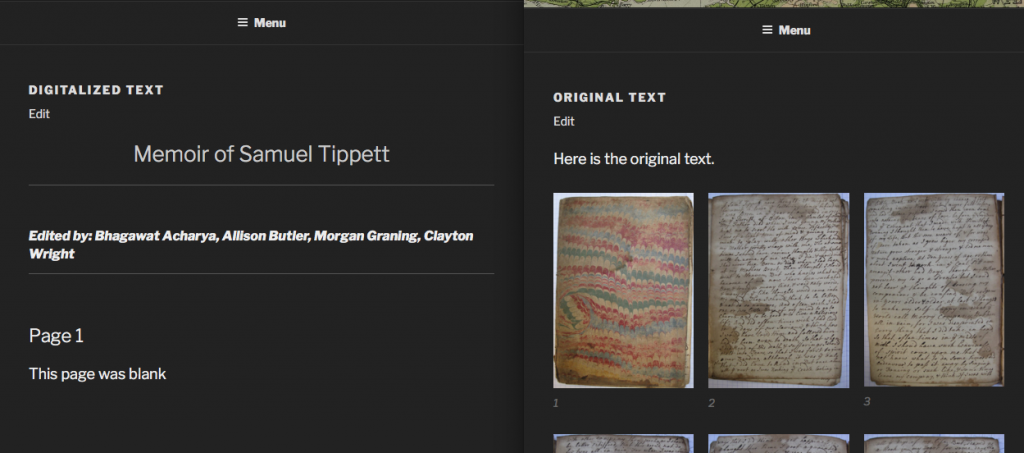This screenshot has width=1024, height=453.
Task: Click caption number 3 under the third image
Action: [x=867, y=401]
